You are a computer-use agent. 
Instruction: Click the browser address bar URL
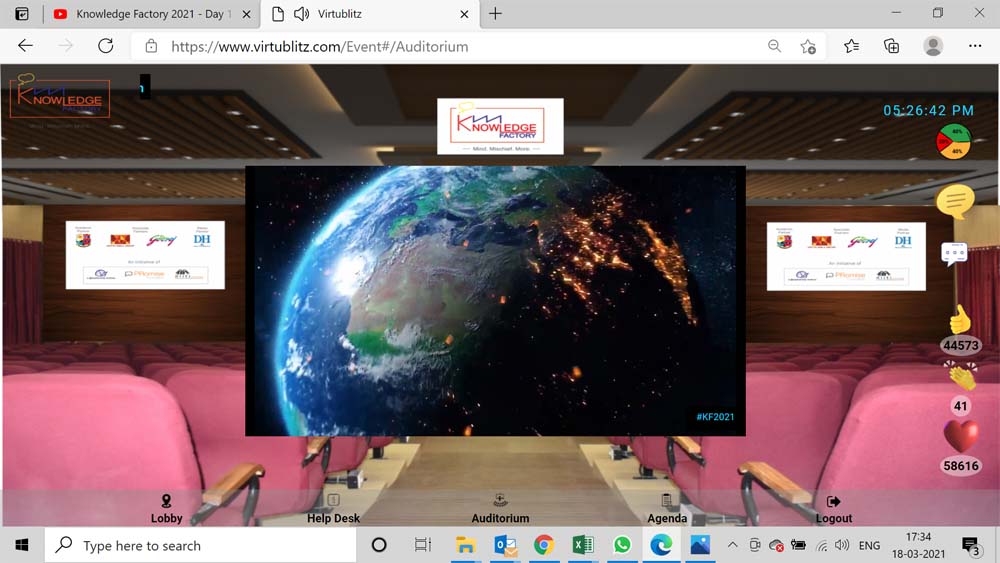(x=320, y=47)
